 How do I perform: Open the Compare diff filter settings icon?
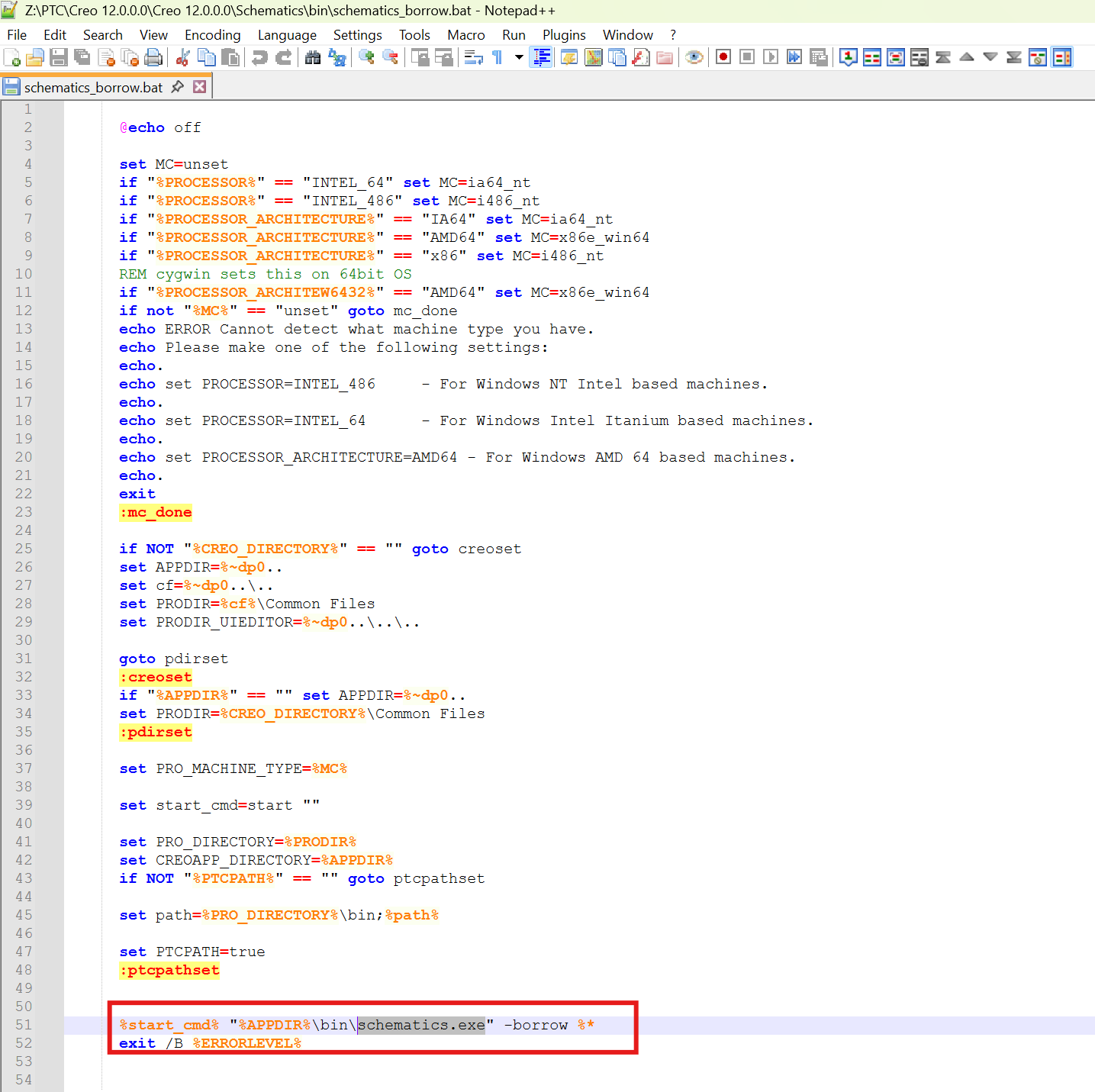tap(1037, 57)
